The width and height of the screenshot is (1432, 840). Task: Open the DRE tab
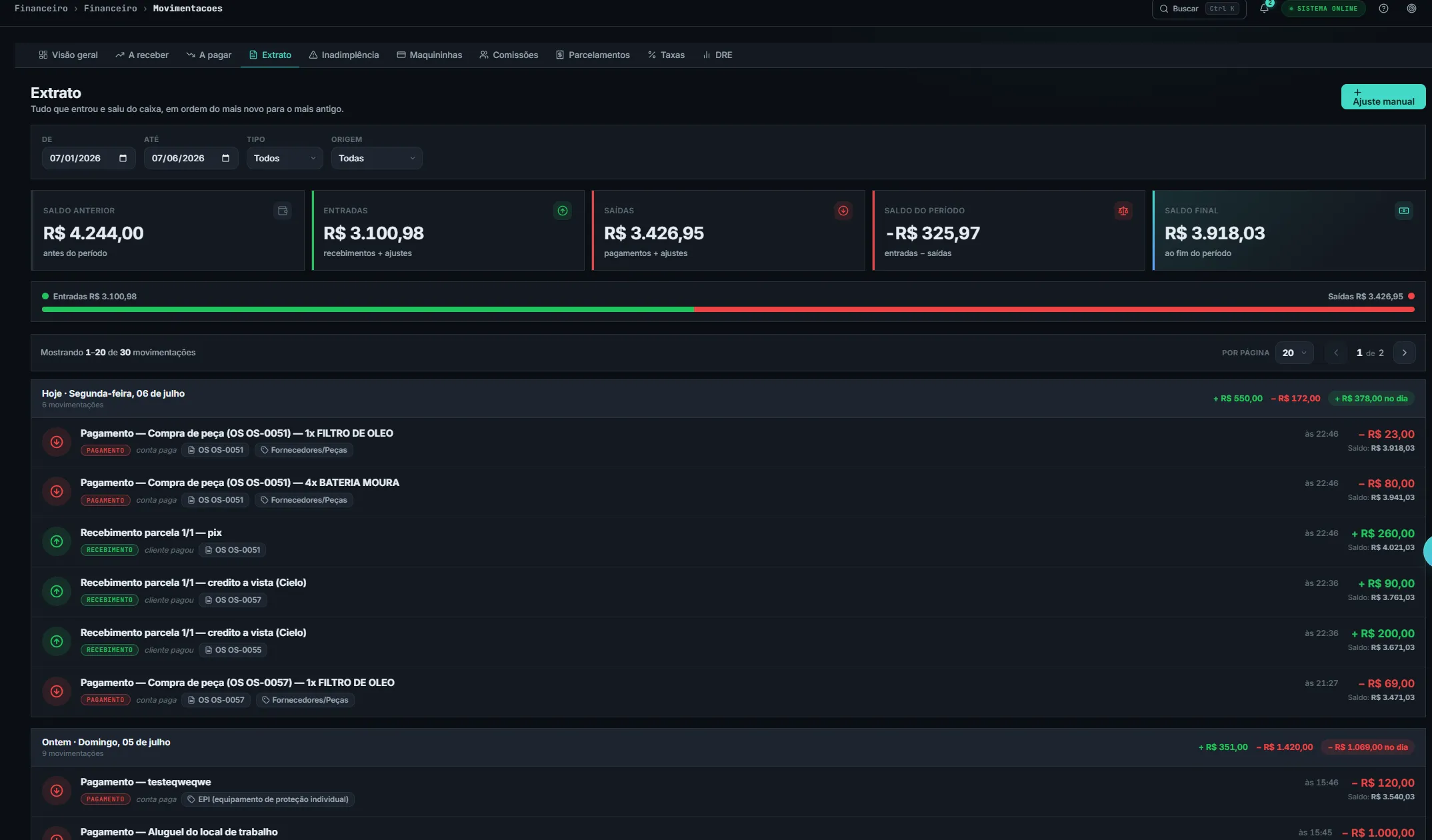click(717, 55)
